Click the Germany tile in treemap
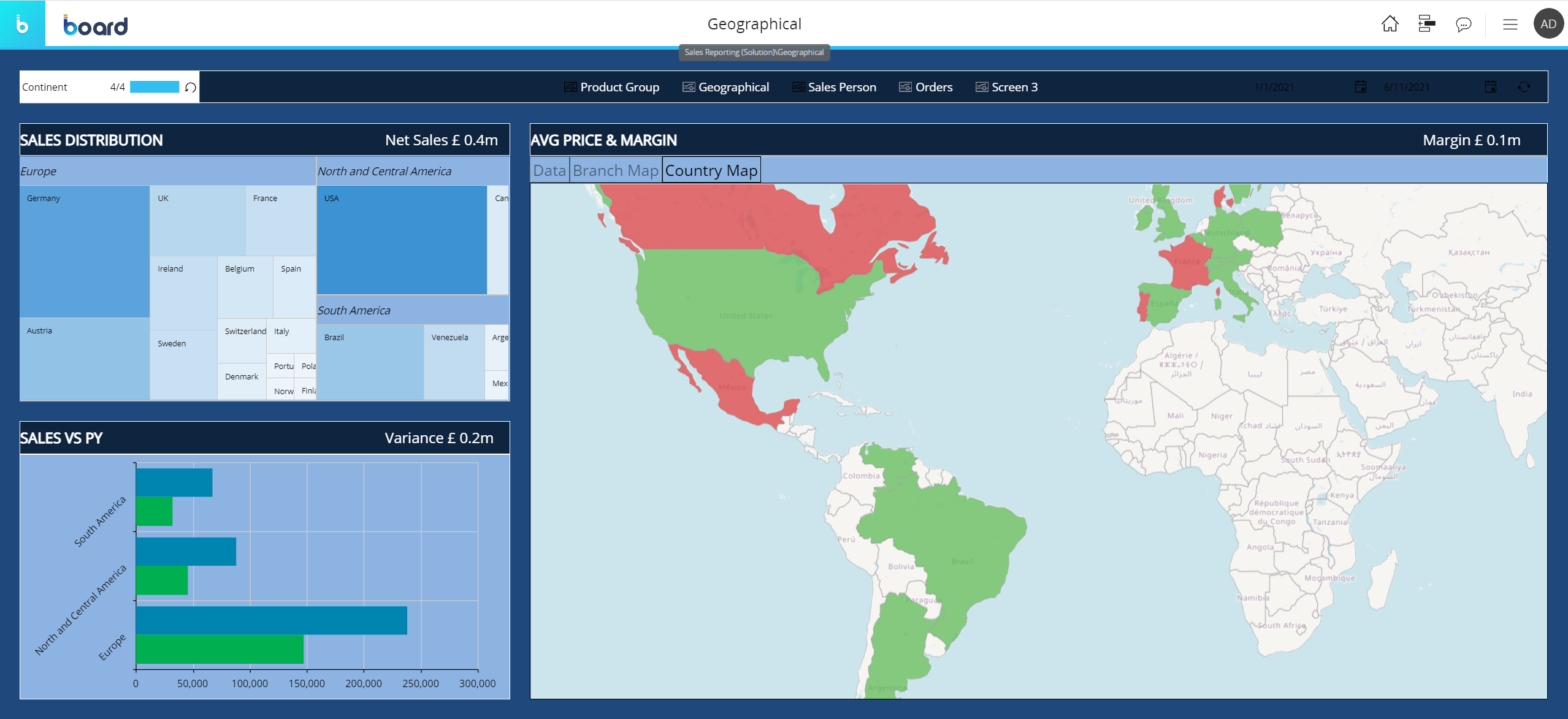The image size is (1568, 719). pos(85,251)
